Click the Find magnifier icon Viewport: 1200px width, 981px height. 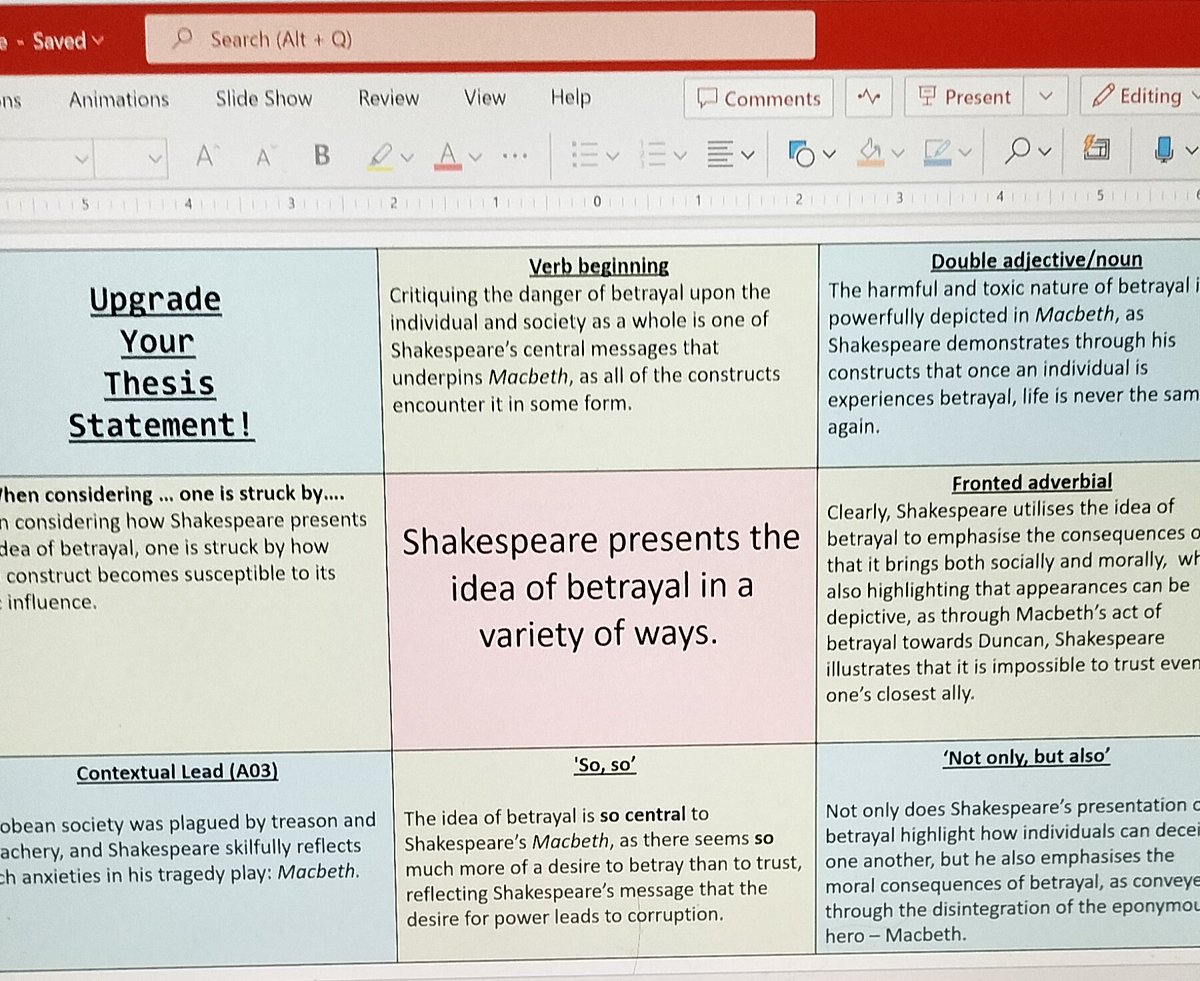1018,151
